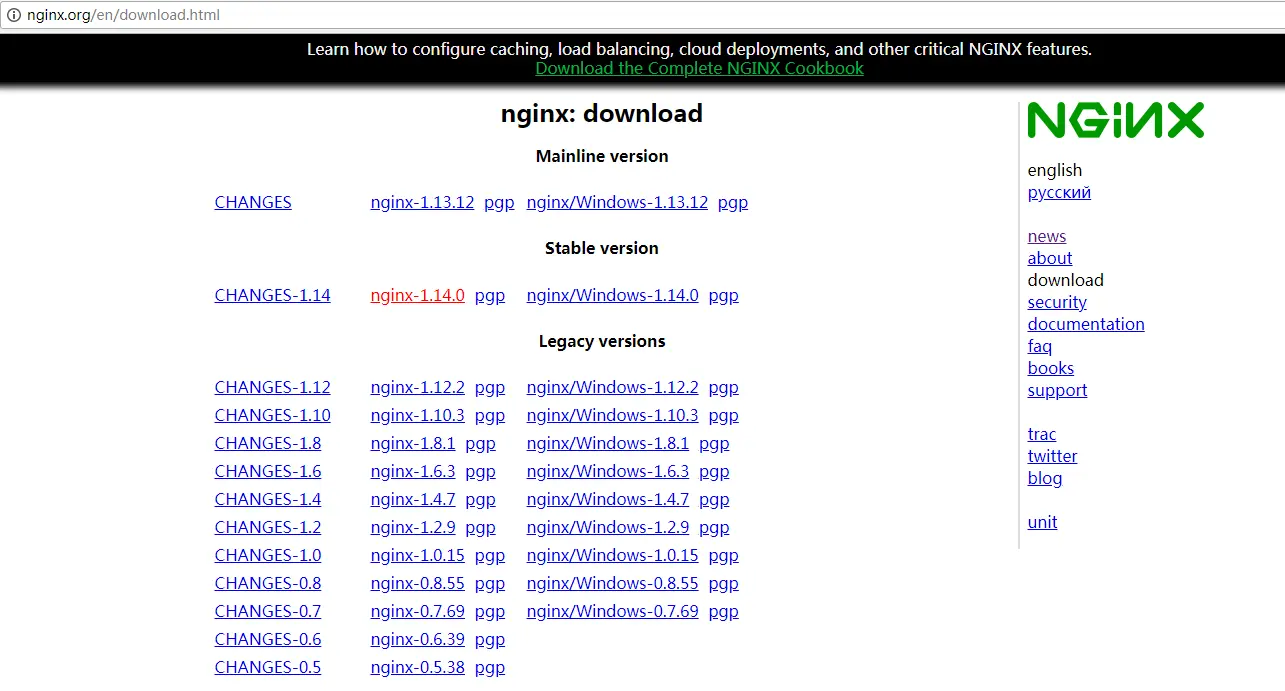
Task: Click the Mainline version heading
Action: click(x=602, y=156)
